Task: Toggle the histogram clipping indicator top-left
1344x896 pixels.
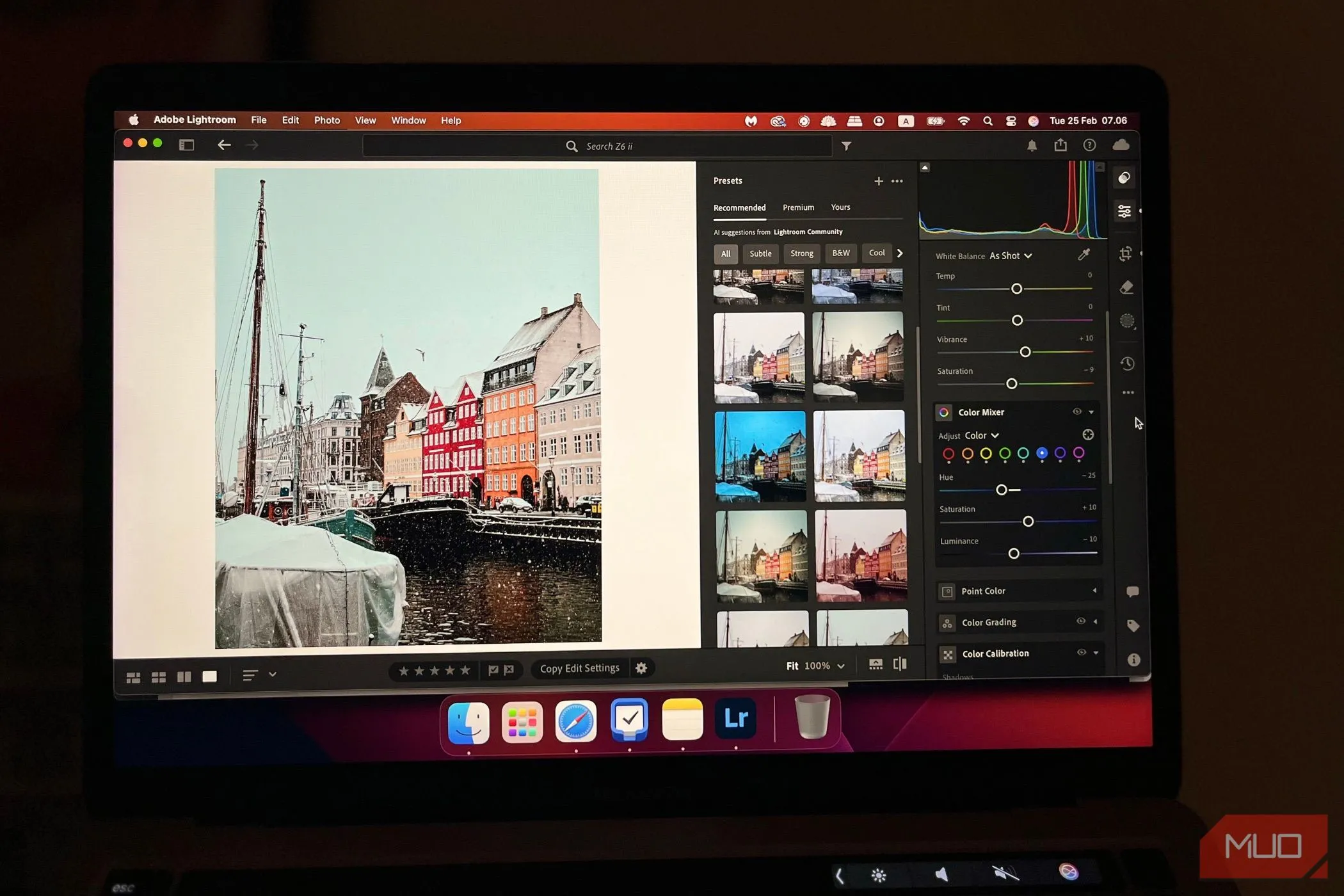Action: pos(925,168)
